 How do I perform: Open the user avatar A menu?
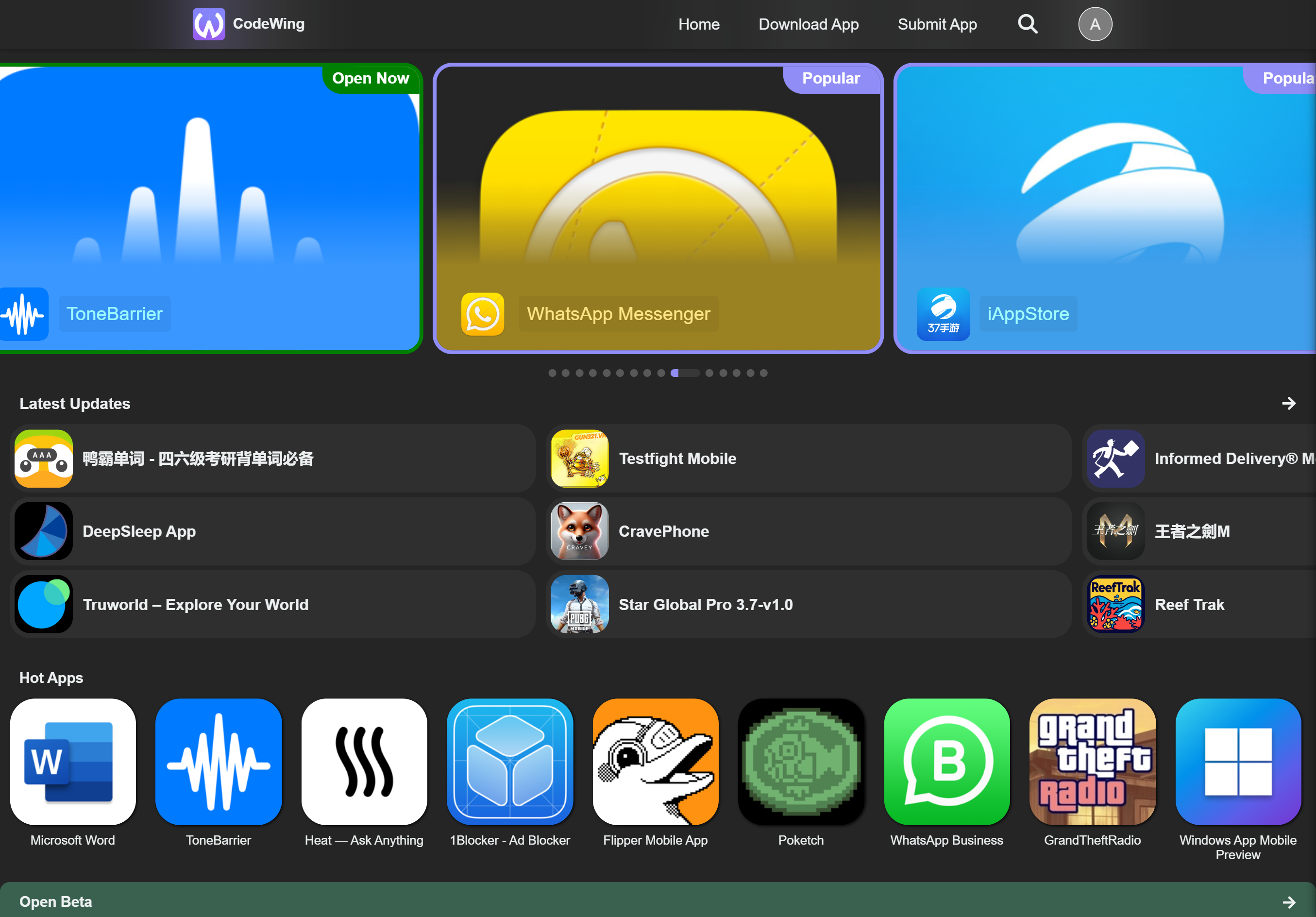[1095, 24]
